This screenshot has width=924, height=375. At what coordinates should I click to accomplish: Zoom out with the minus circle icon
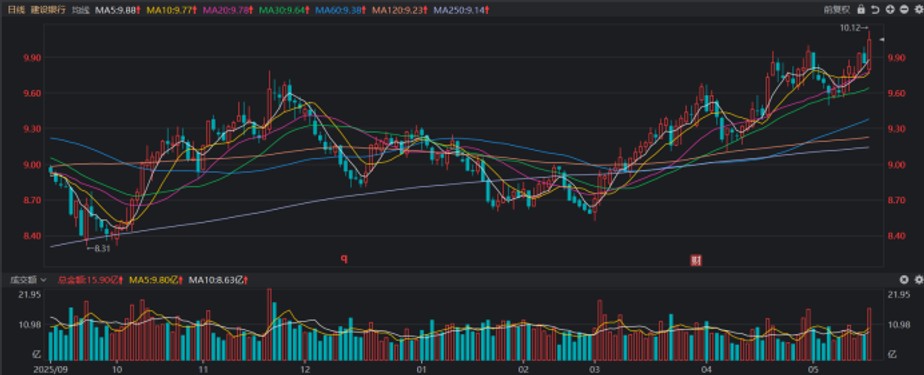click(904, 9)
